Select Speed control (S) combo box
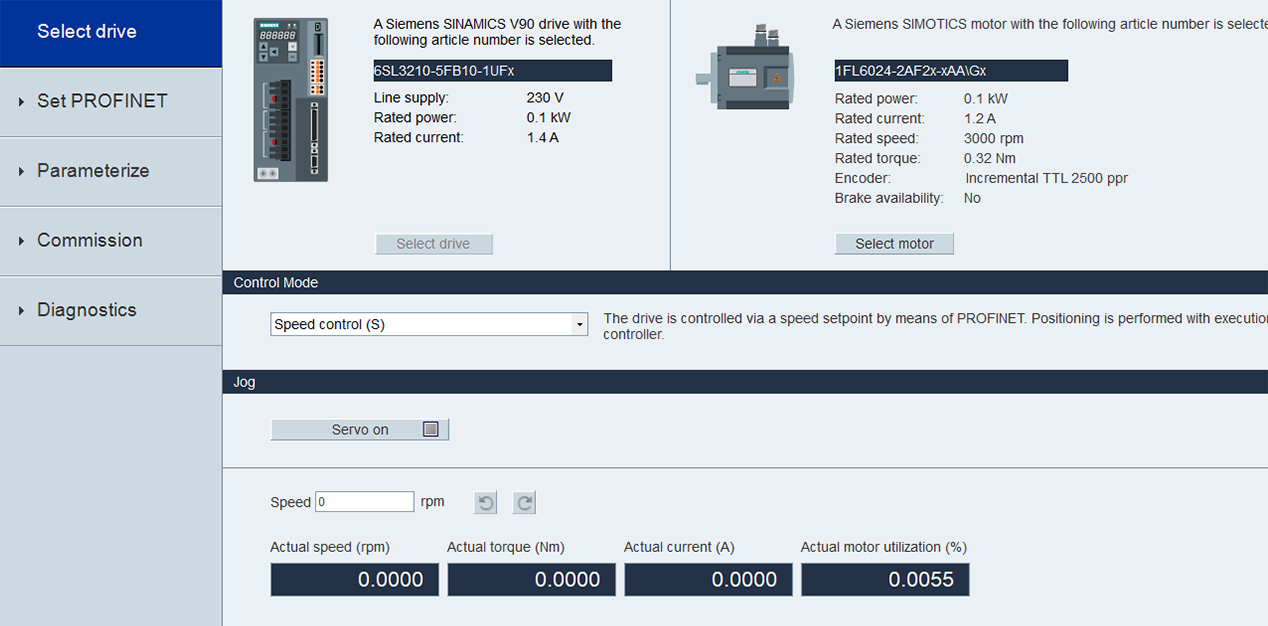Screen dimensions: 1268x626 (x=429, y=325)
